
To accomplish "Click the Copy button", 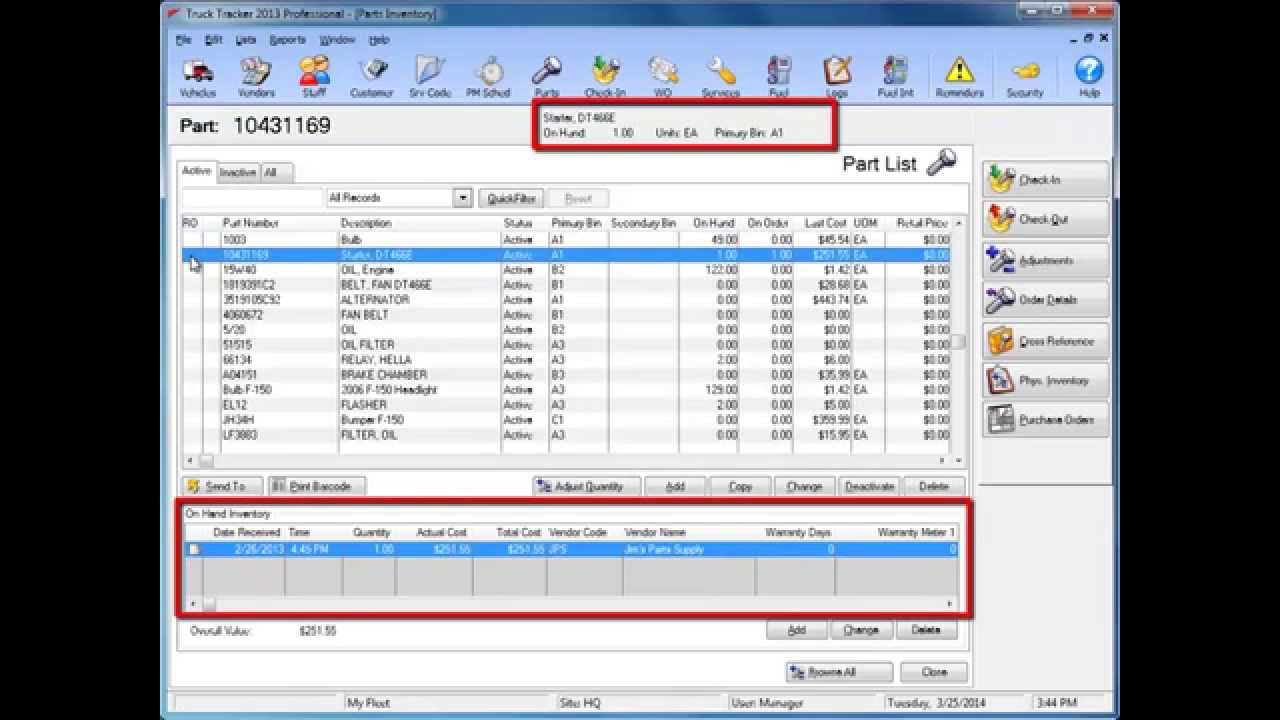I will (x=740, y=486).
